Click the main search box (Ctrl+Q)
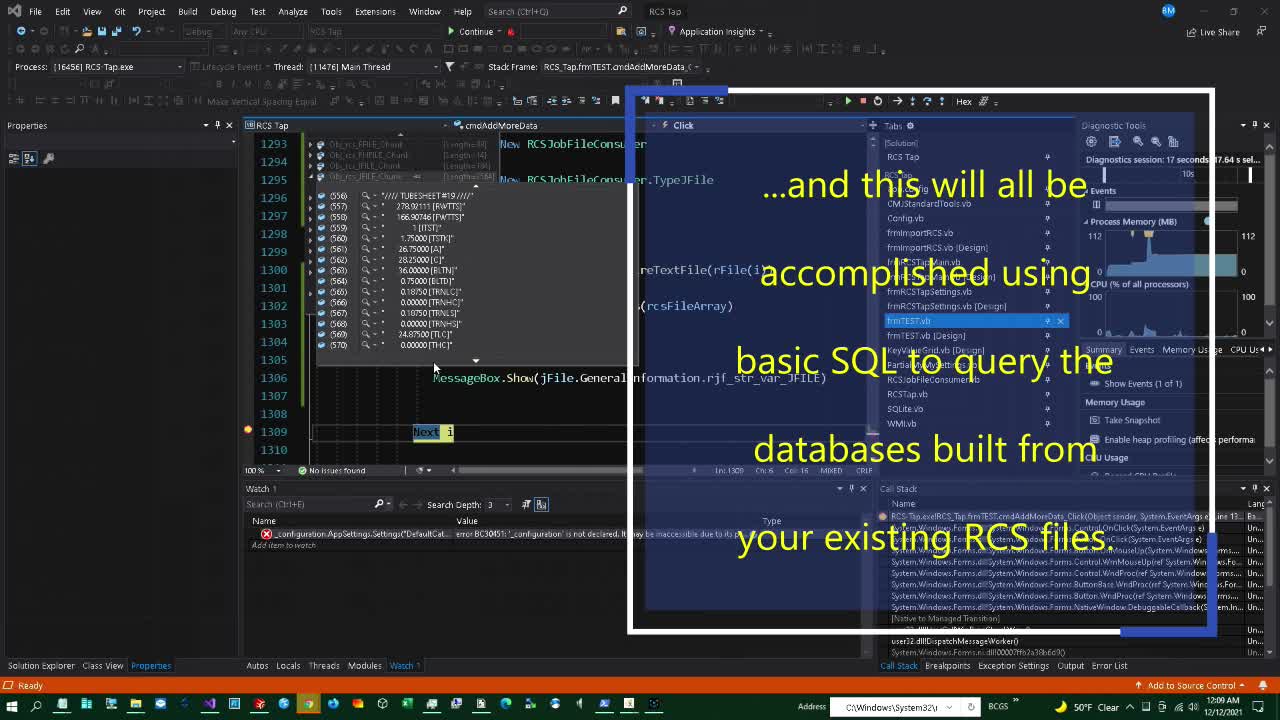This screenshot has width=1280, height=720. tap(557, 11)
